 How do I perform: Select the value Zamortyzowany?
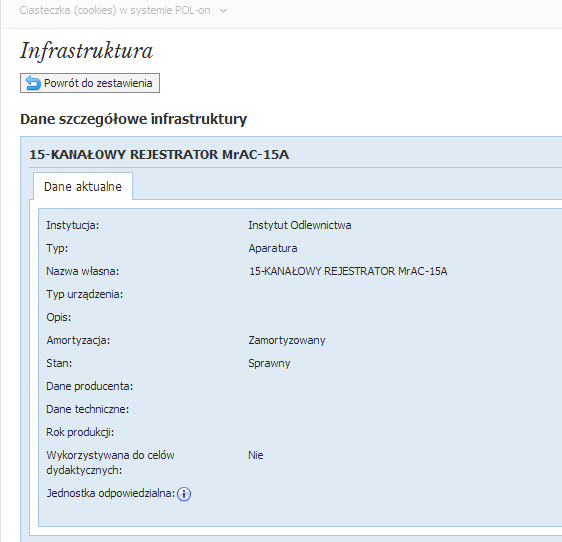(x=287, y=340)
